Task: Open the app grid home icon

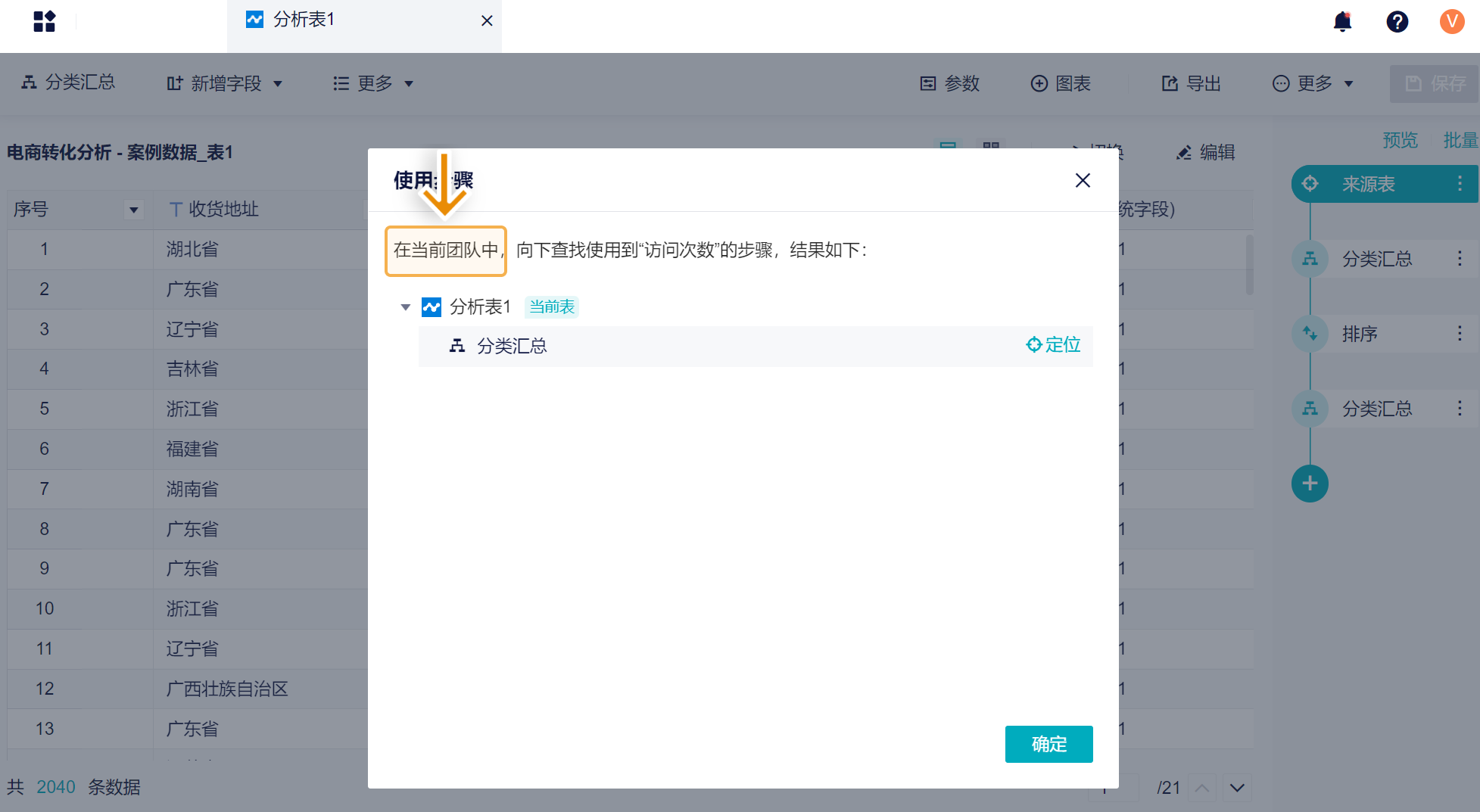Action: tap(45, 21)
